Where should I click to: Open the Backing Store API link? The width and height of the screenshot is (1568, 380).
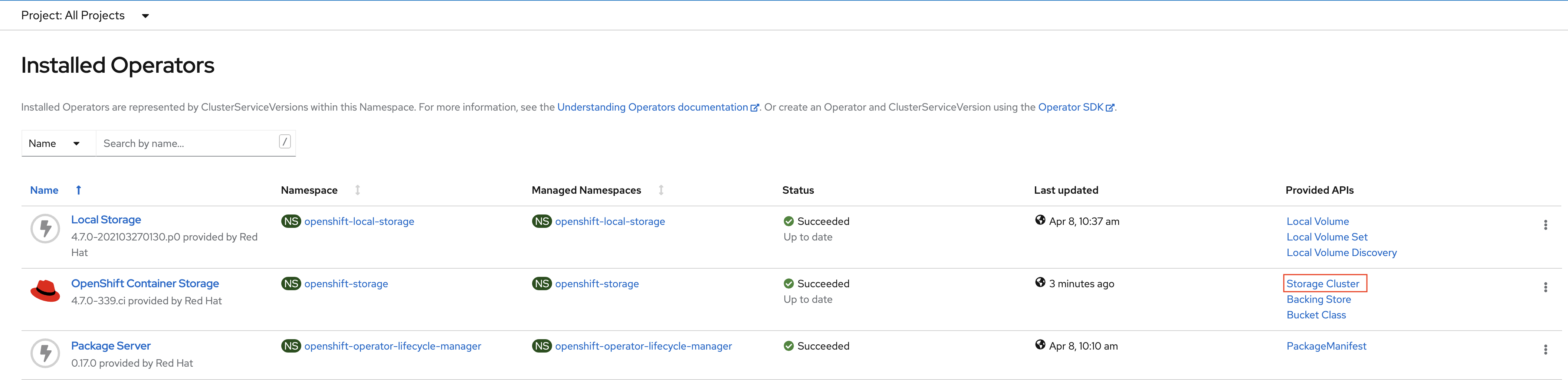(1318, 299)
